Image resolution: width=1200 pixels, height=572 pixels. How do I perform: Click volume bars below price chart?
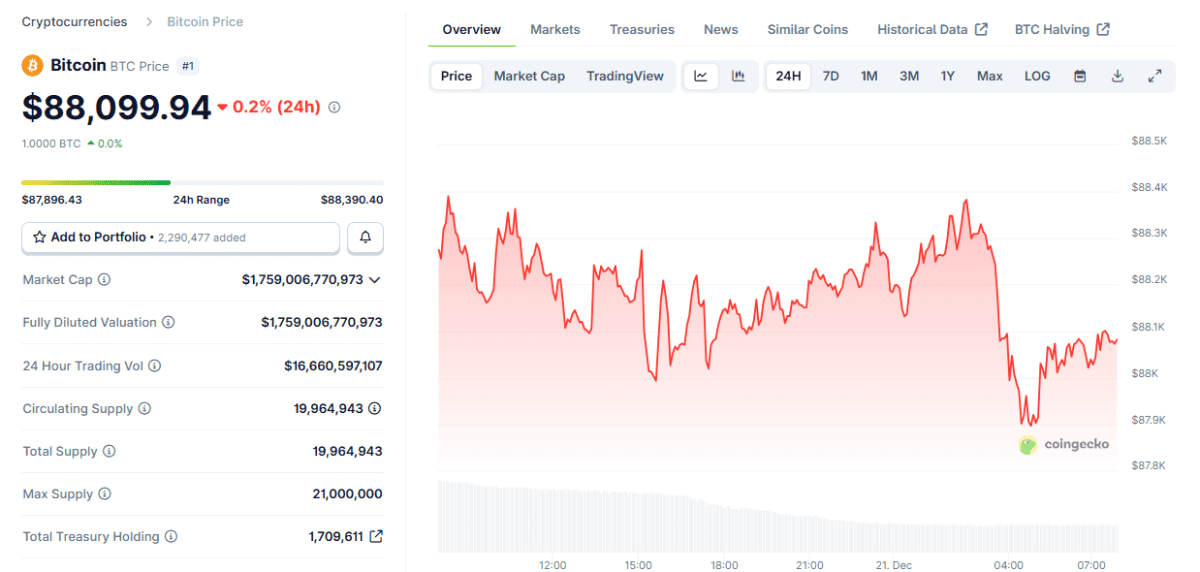778,516
